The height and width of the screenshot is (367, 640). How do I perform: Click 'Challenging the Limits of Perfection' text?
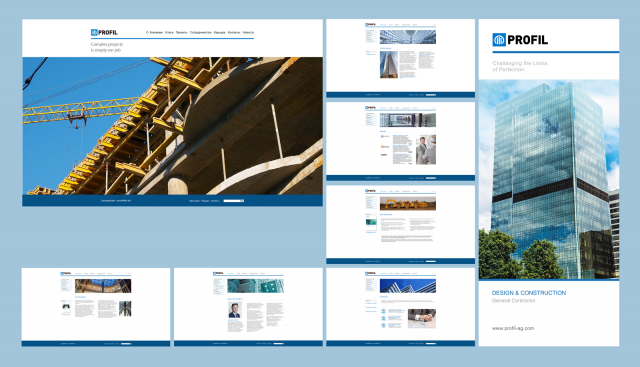click(x=520, y=66)
